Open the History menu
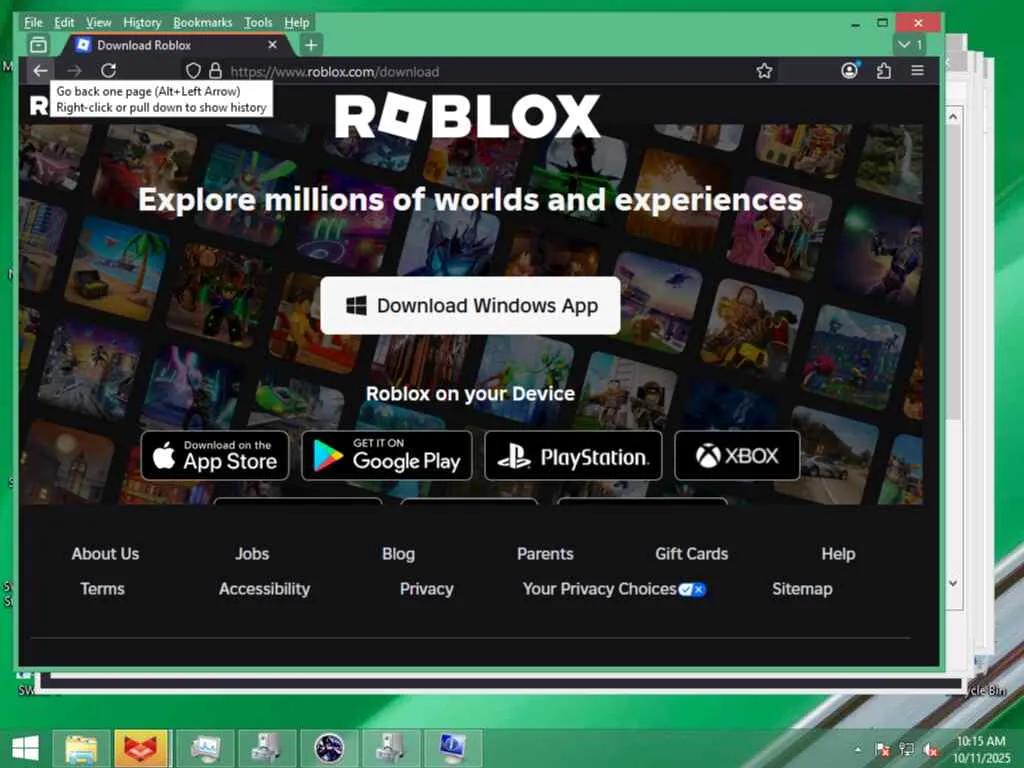Image resolution: width=1024 pixels, height=768 pixels. (142, 23)
